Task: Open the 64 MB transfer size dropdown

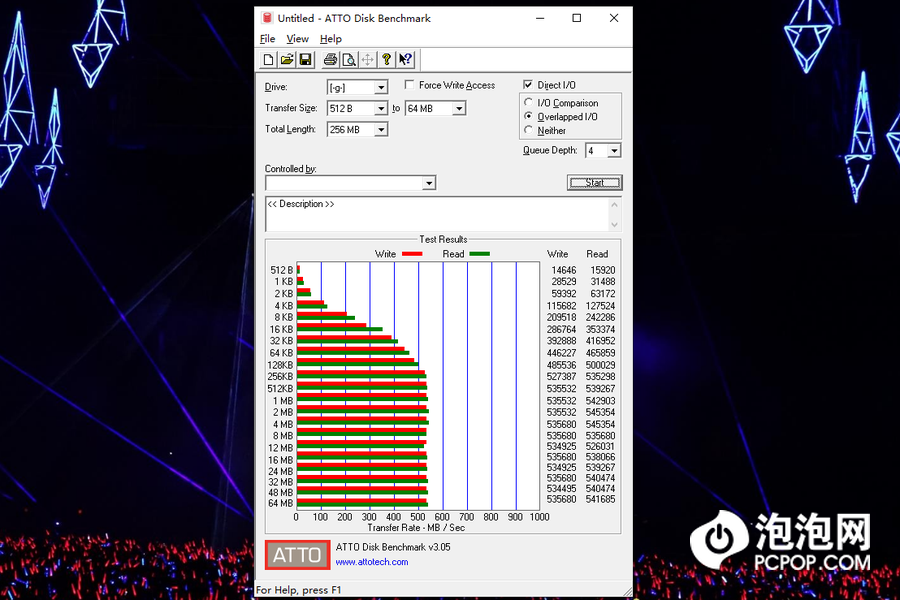Action: (x=459, y=109)
